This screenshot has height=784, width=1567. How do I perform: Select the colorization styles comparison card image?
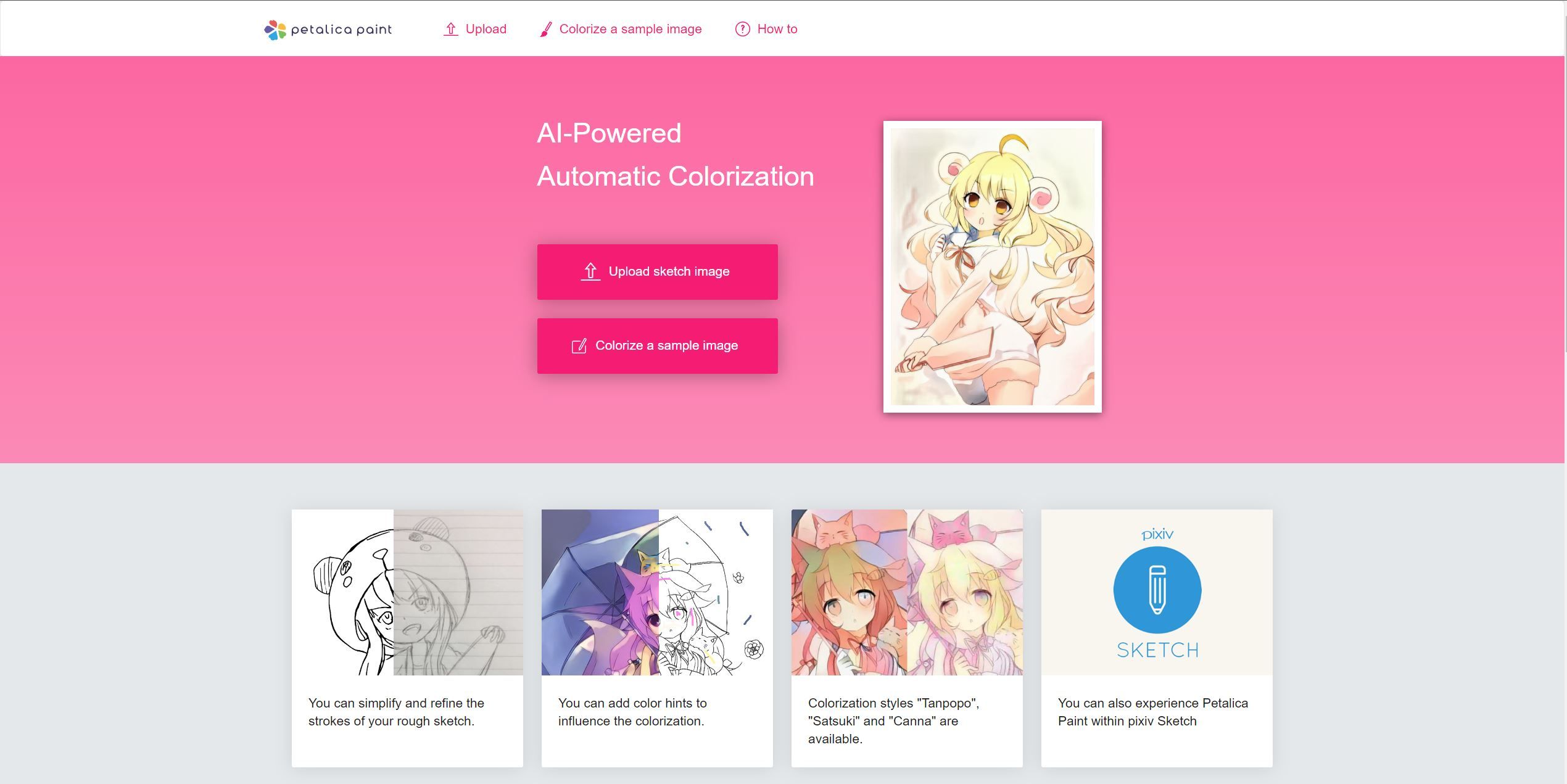point(907,592)
